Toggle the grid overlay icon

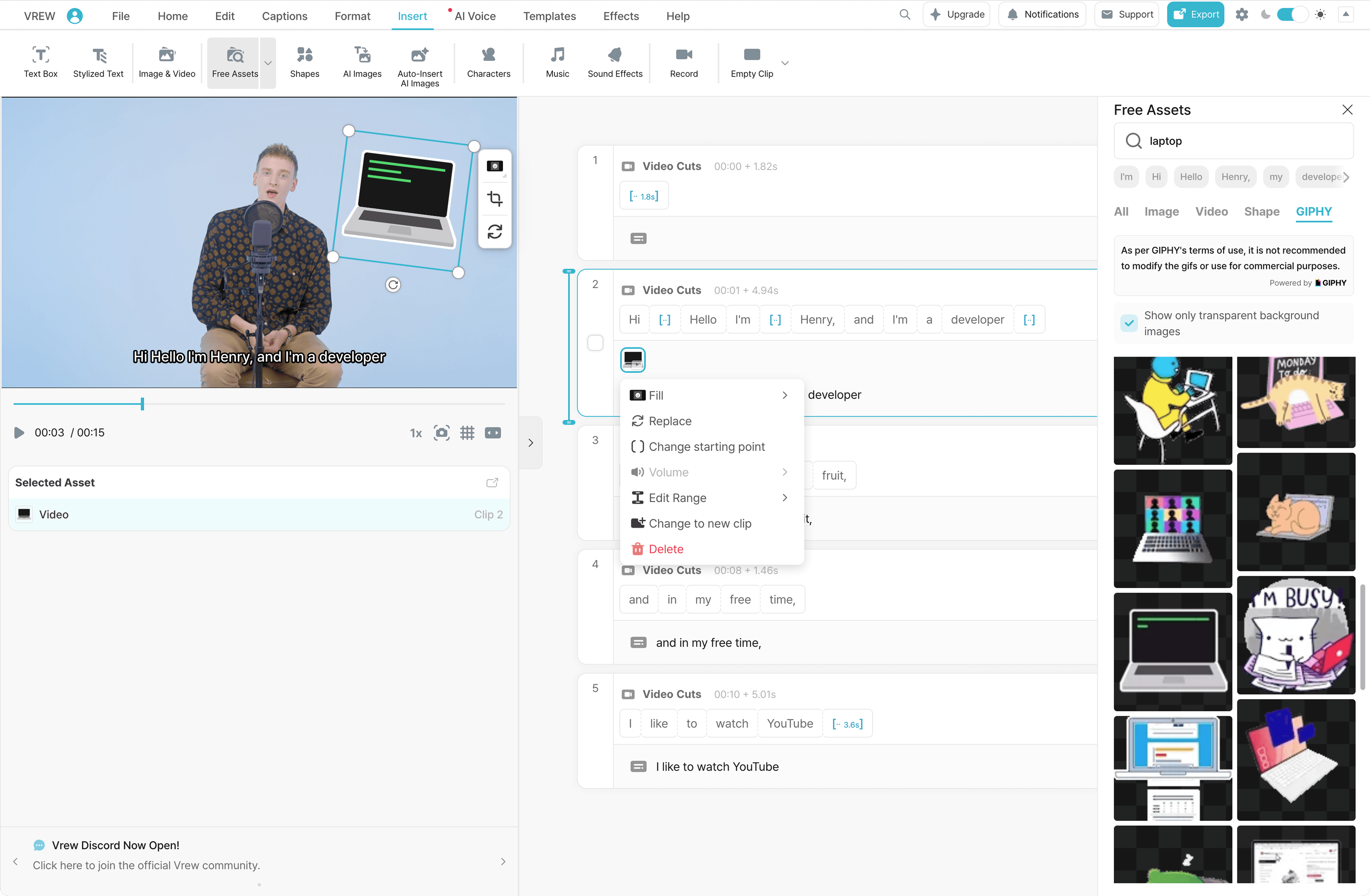pyautogui.click(x=467, y=433)
